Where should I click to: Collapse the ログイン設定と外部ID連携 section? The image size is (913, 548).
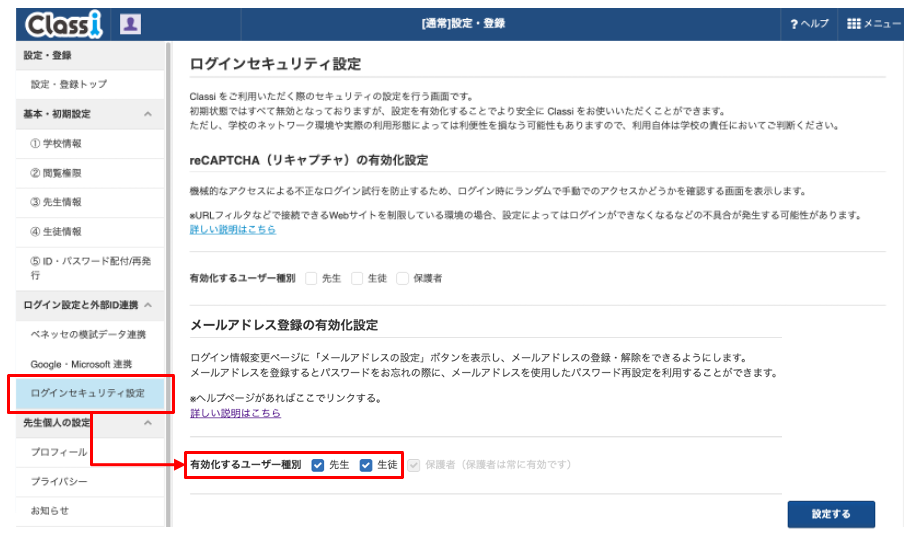click(148, 305)
